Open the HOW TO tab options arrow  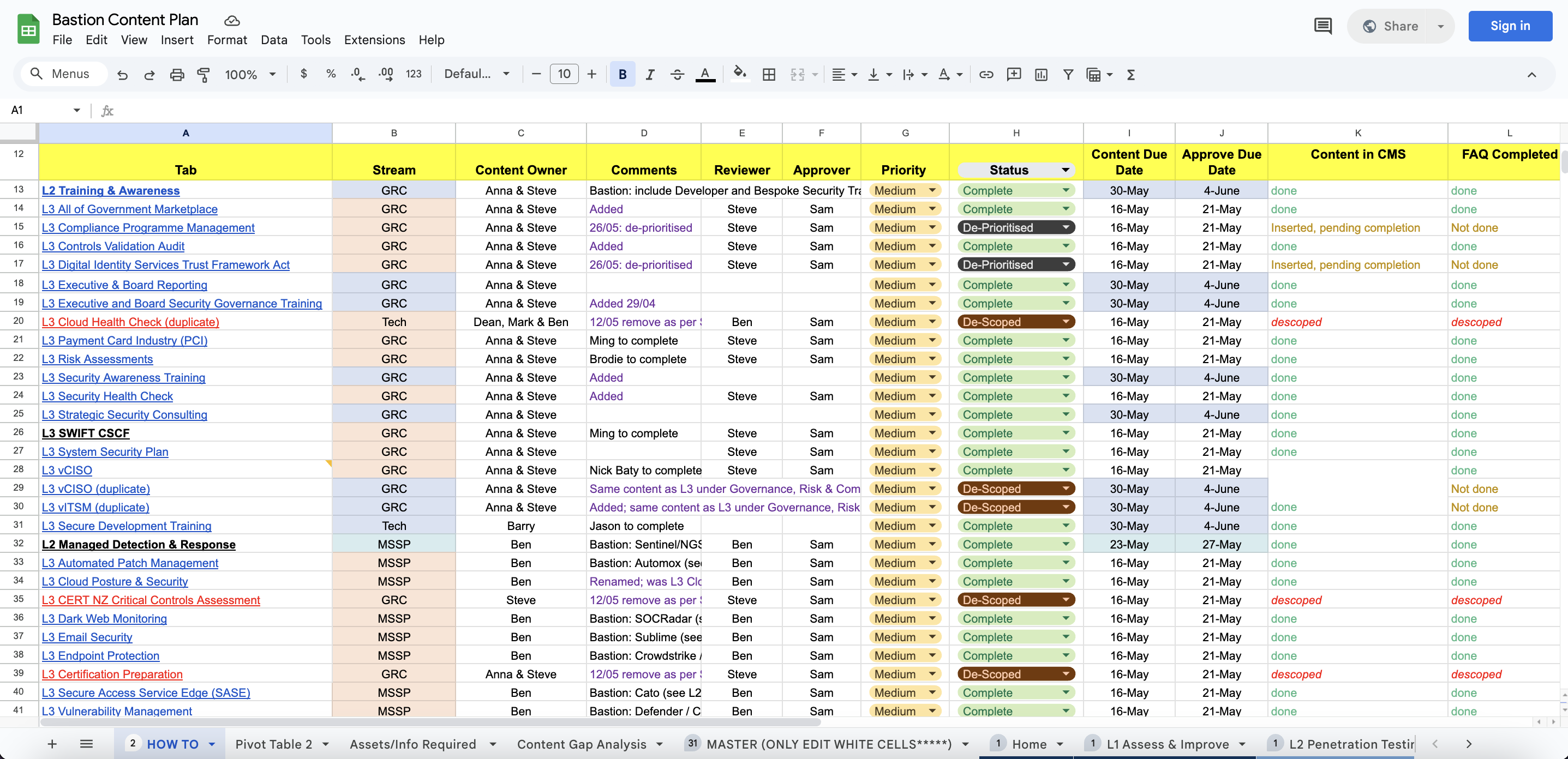(x=212, y=744)
